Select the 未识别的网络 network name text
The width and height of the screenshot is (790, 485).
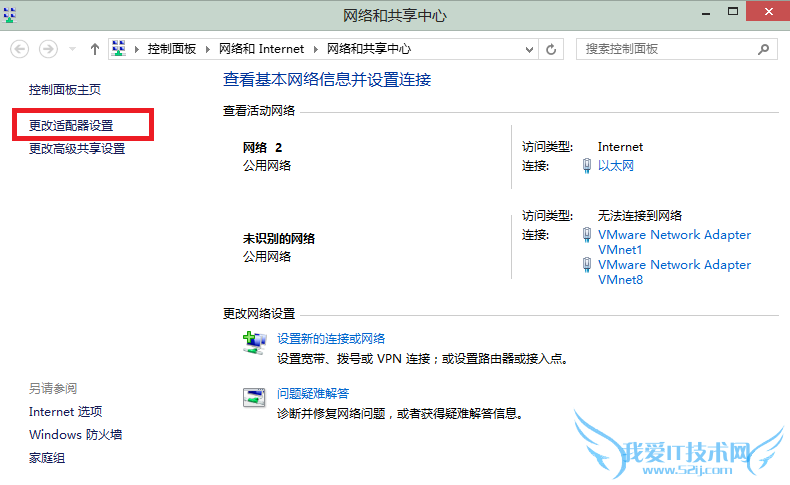tap(279, 239)
